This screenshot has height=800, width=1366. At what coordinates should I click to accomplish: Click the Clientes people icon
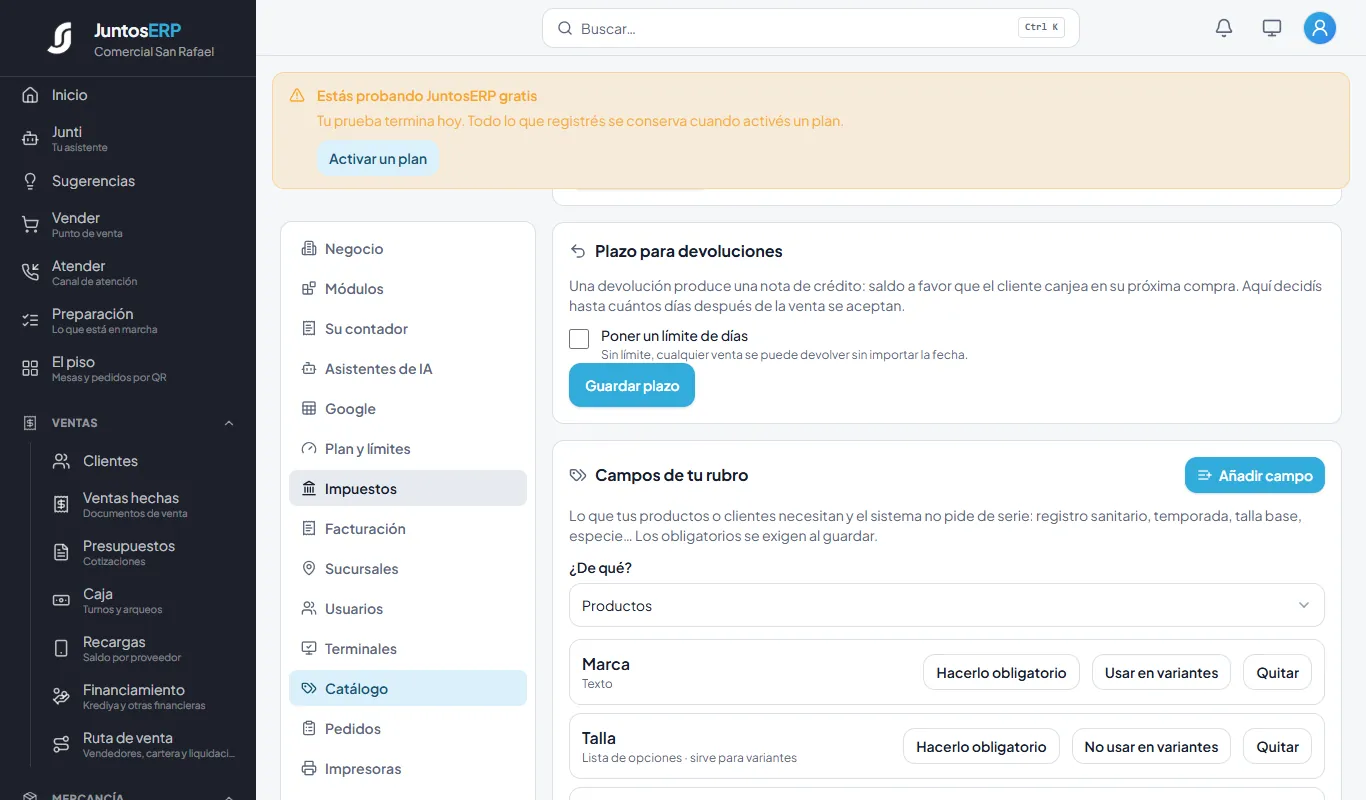pyautogui.click(x=61, y=461)
